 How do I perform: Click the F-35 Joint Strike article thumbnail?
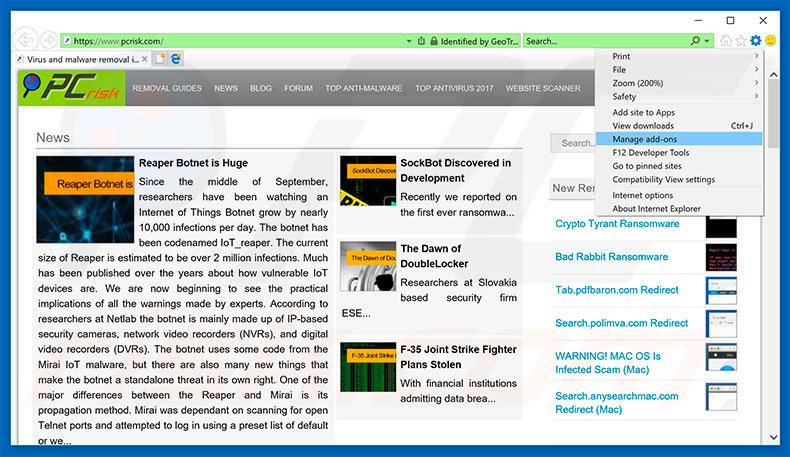click(368, 367)
